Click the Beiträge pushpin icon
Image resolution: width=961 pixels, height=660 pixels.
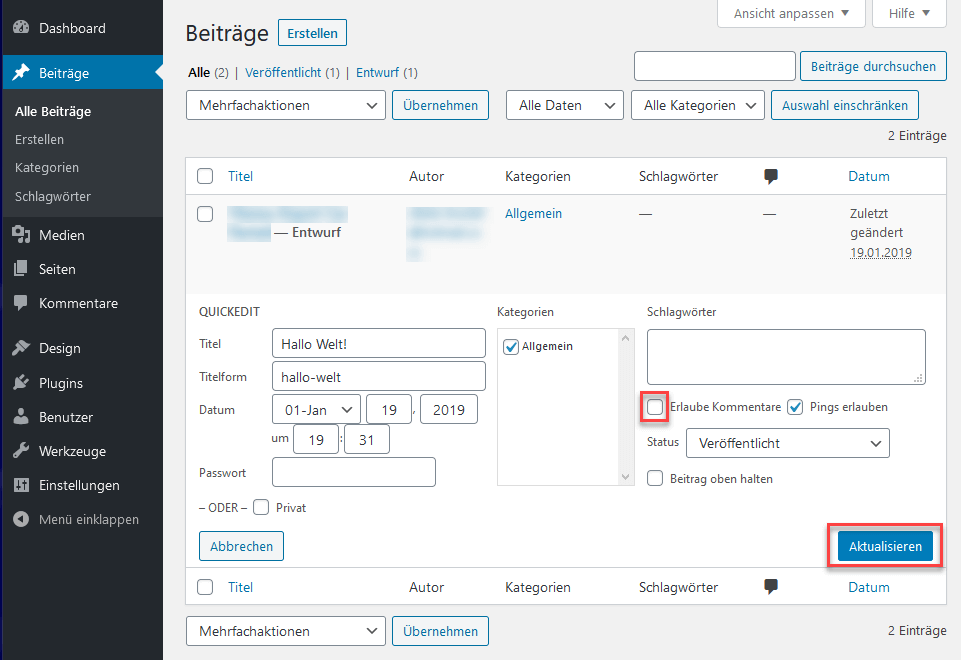click(x=21, y=72)
